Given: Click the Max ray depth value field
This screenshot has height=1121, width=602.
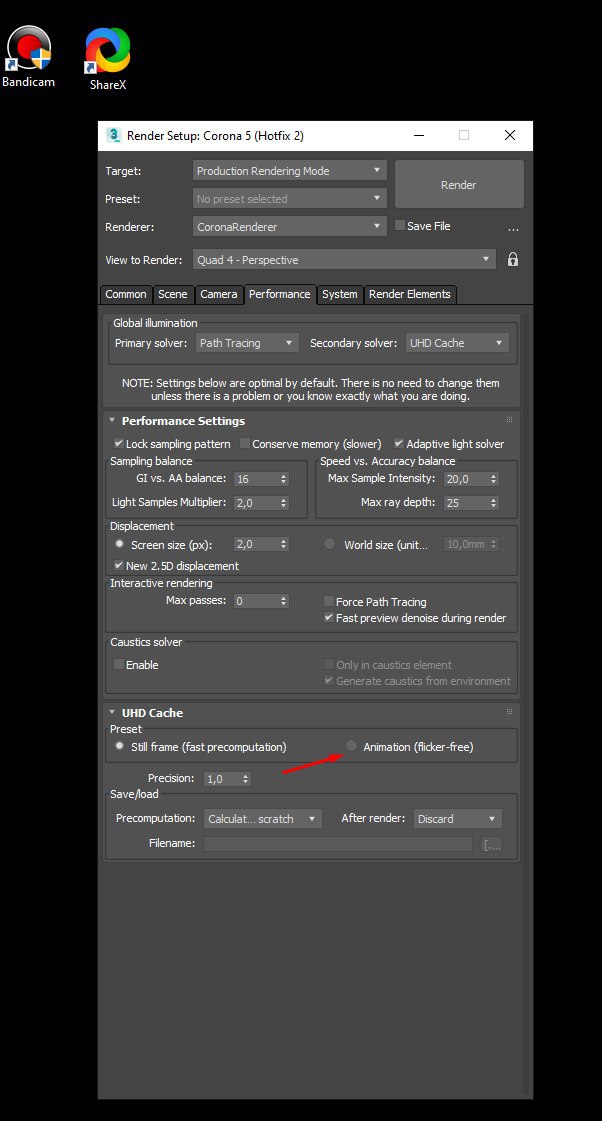Looking at the screenshot, I should tap(465, 503).
